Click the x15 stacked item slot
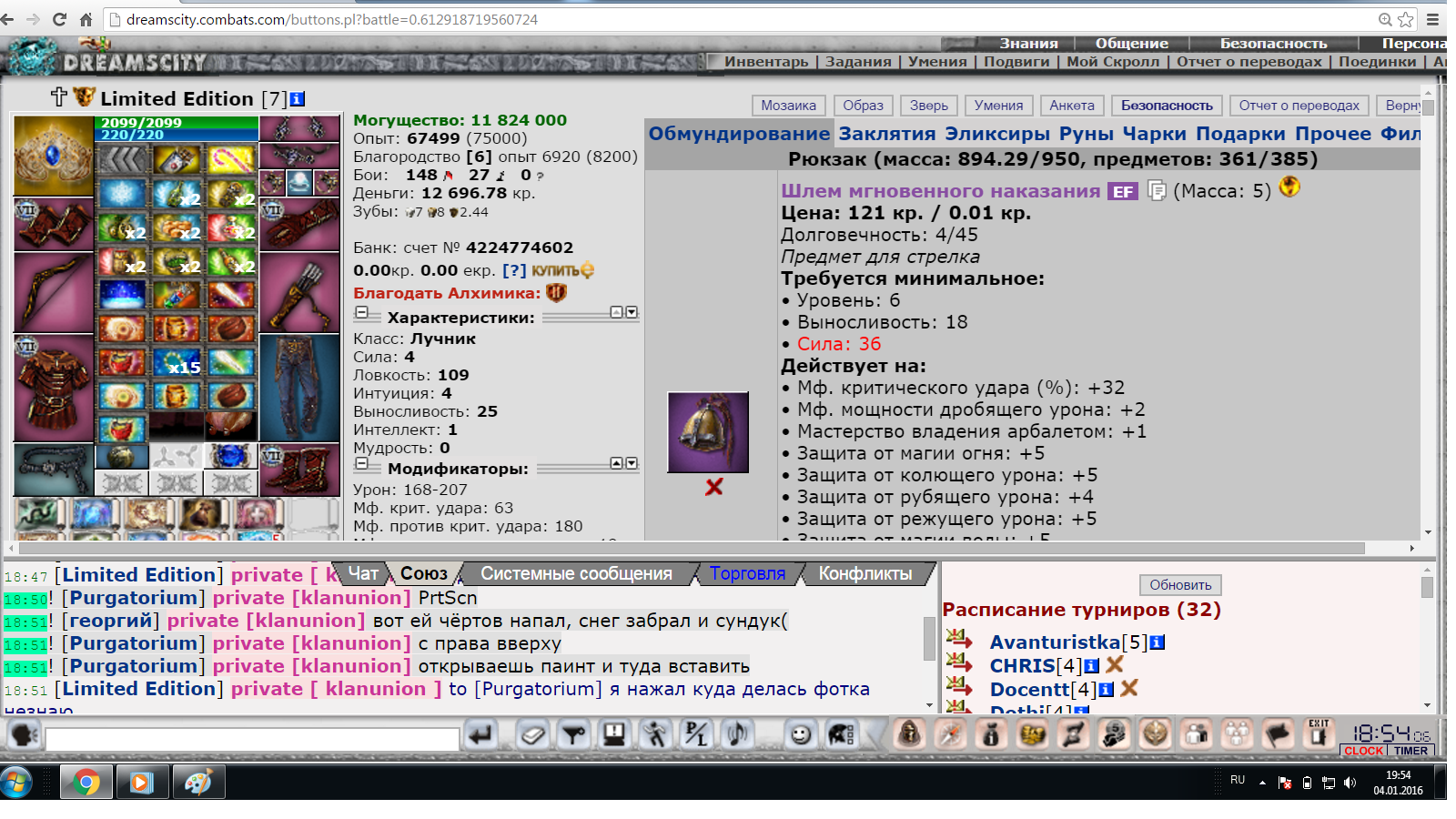 177,363
